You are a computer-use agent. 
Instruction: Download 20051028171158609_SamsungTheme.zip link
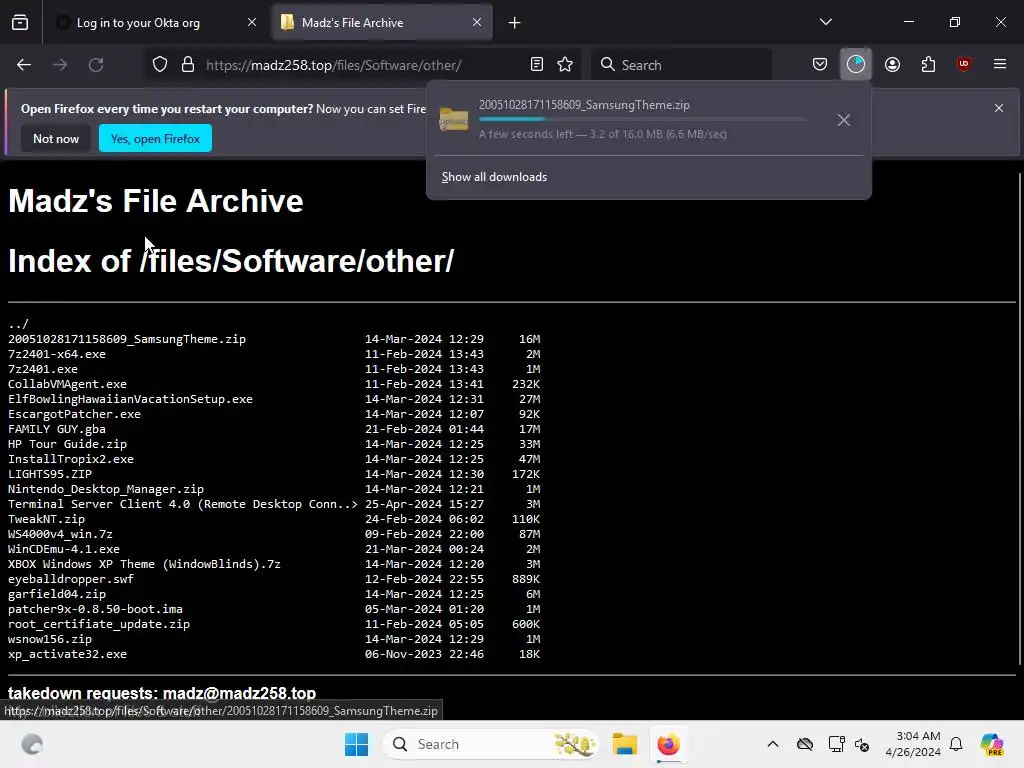(x=127, y=339)
